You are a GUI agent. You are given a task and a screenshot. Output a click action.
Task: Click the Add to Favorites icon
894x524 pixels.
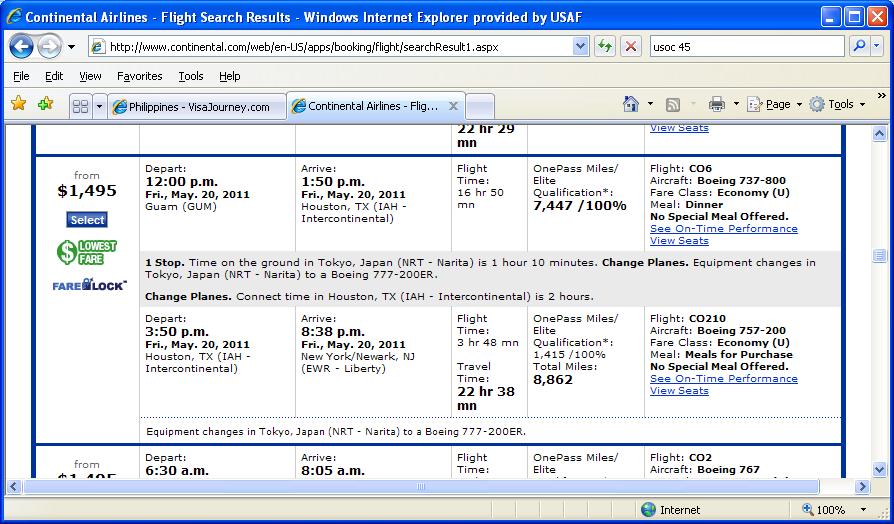coord(45,104)
